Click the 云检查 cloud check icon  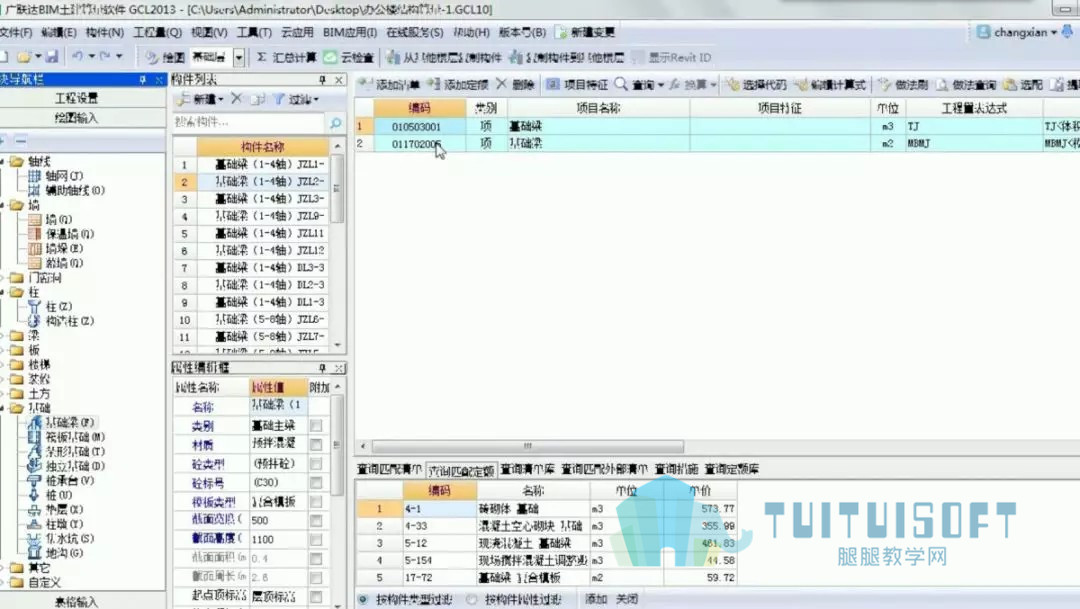pos(331,57)
